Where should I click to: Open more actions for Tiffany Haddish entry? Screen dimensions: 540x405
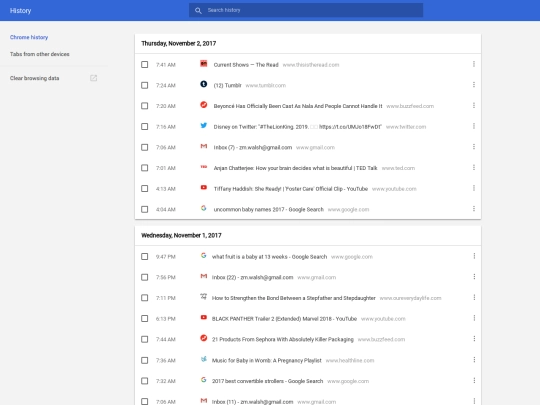coord(474,188)
